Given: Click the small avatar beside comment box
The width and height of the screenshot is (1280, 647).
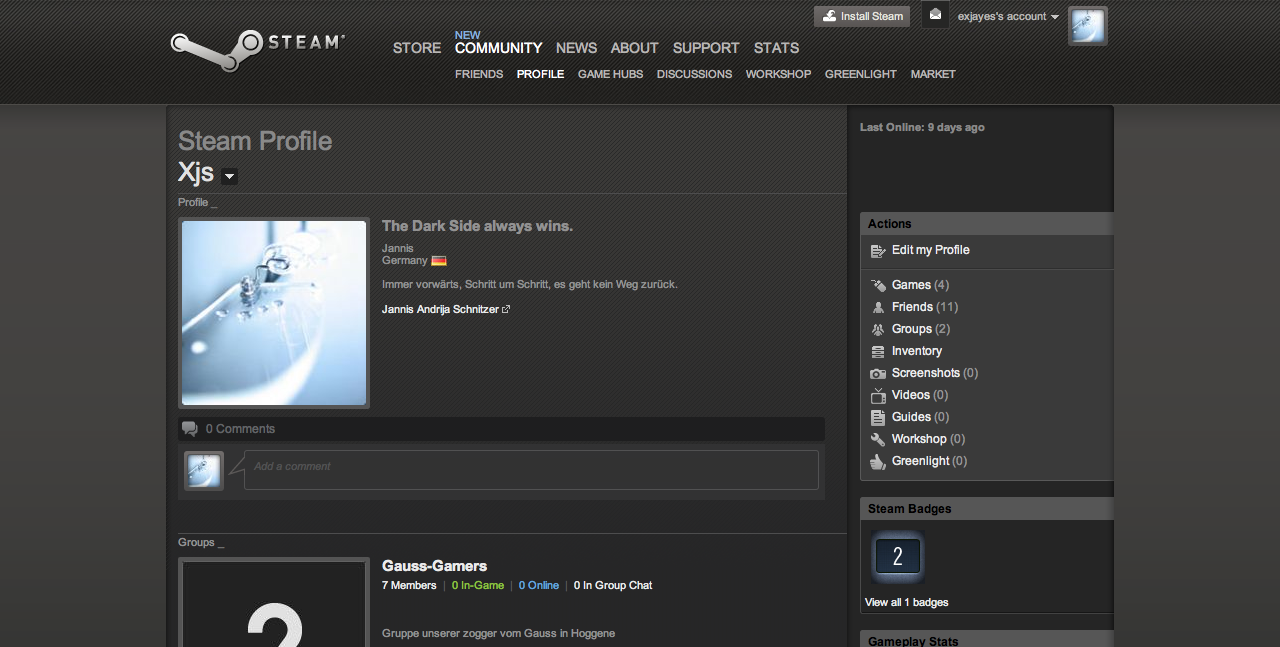Looking at the screenshot, I should [x=204, y=470].
